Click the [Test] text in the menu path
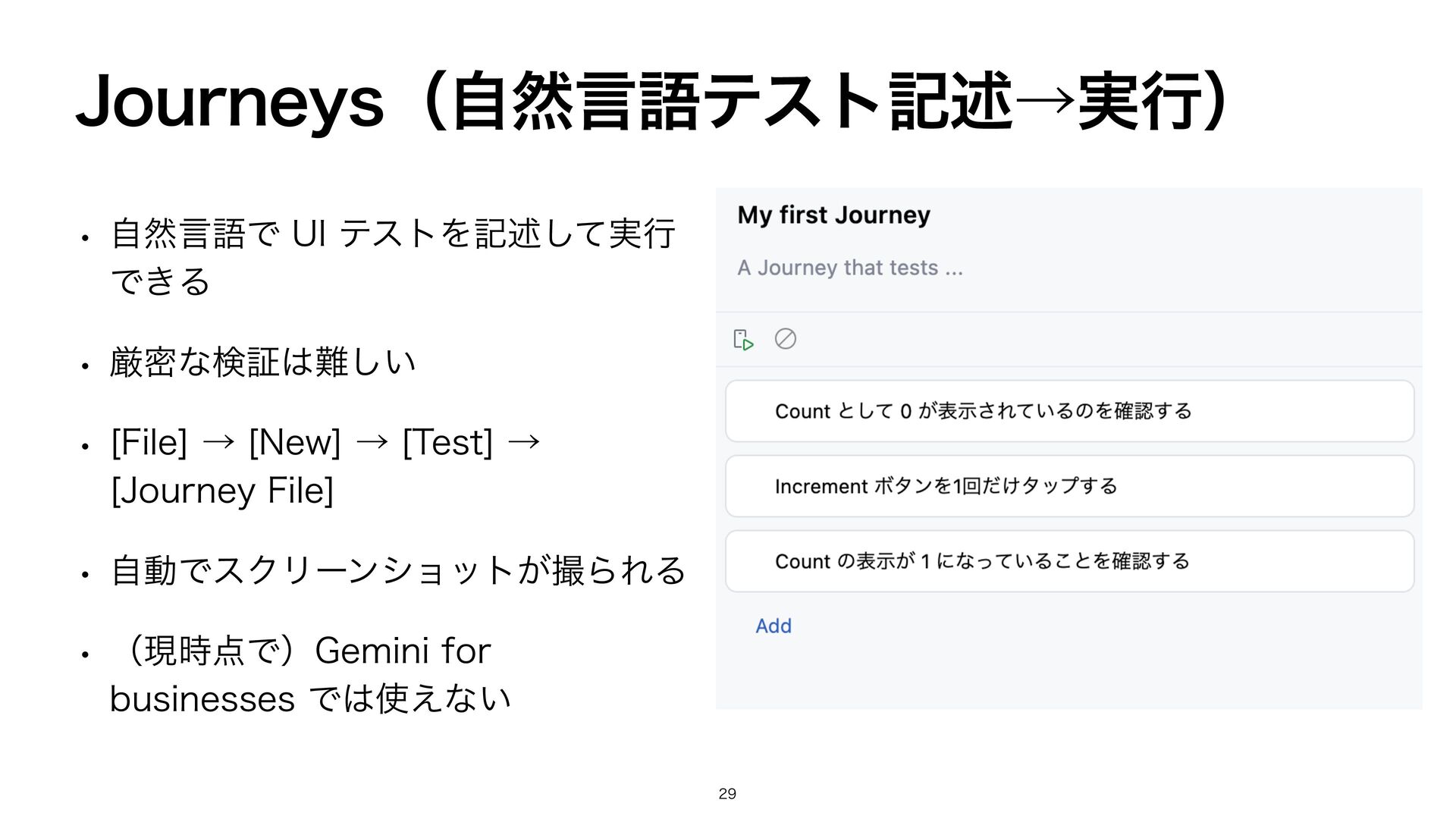This screenshot has height=819, width=1456. coord(448,442)
